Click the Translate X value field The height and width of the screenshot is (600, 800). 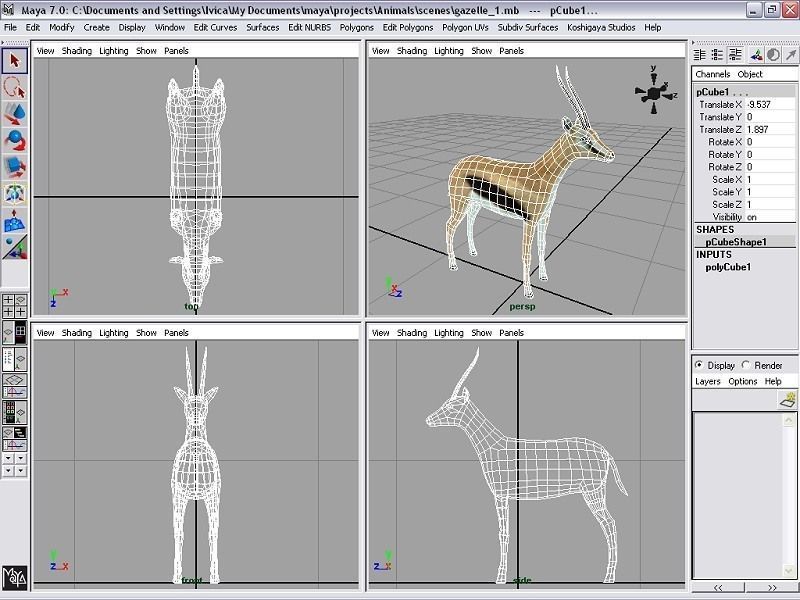pyautogui.click(x=770, y=105)
